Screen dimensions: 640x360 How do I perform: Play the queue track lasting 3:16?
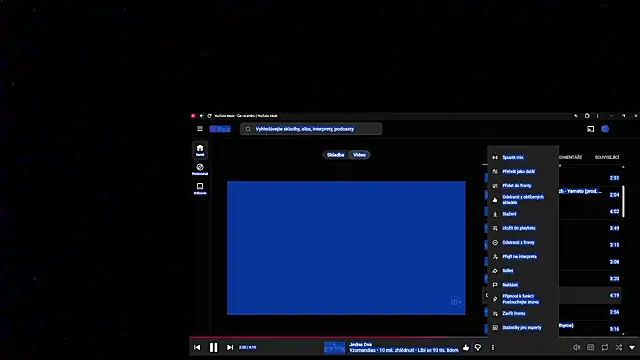(x=590, y=328)
